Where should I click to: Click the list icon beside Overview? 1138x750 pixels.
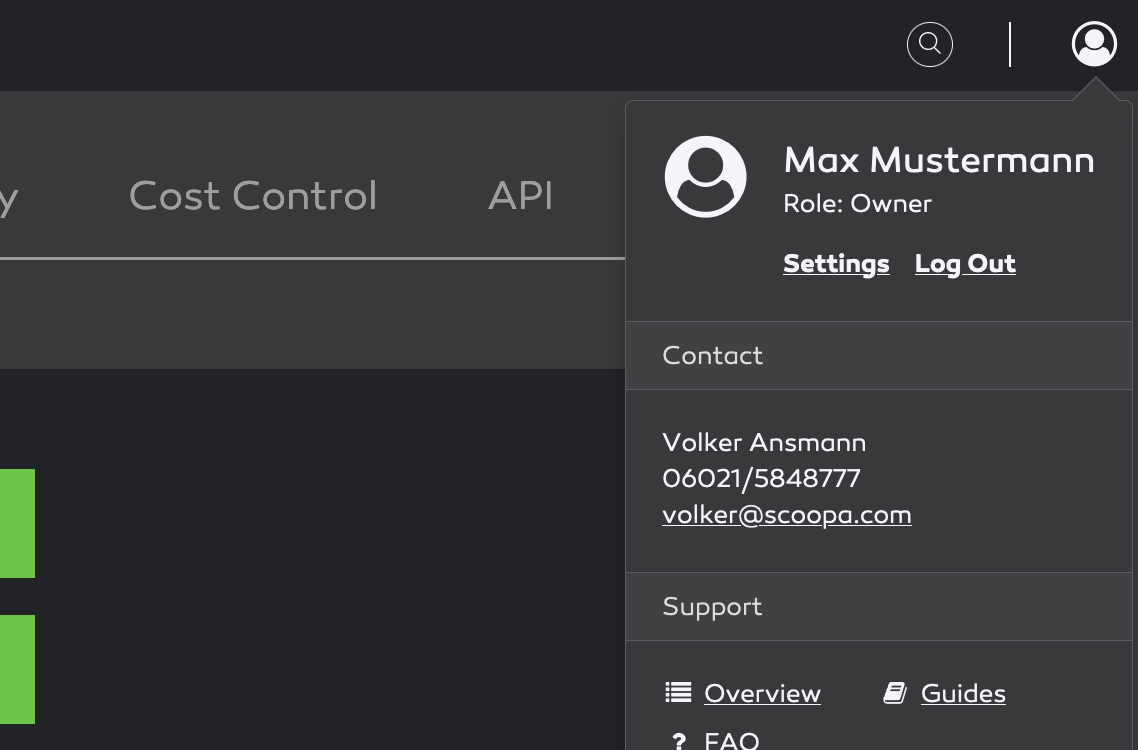pos(678,693)
